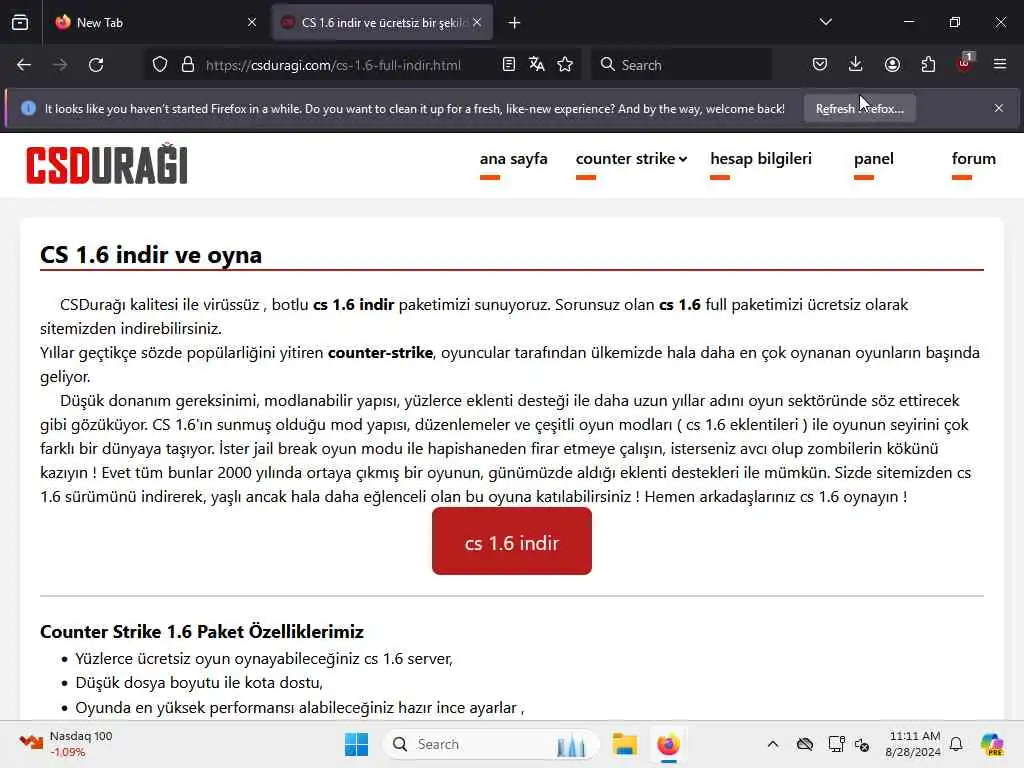Expand the List all tabs chevron
Image resolution: width=1024 pixels, height=768 pixels.
[x=825, y=22]
